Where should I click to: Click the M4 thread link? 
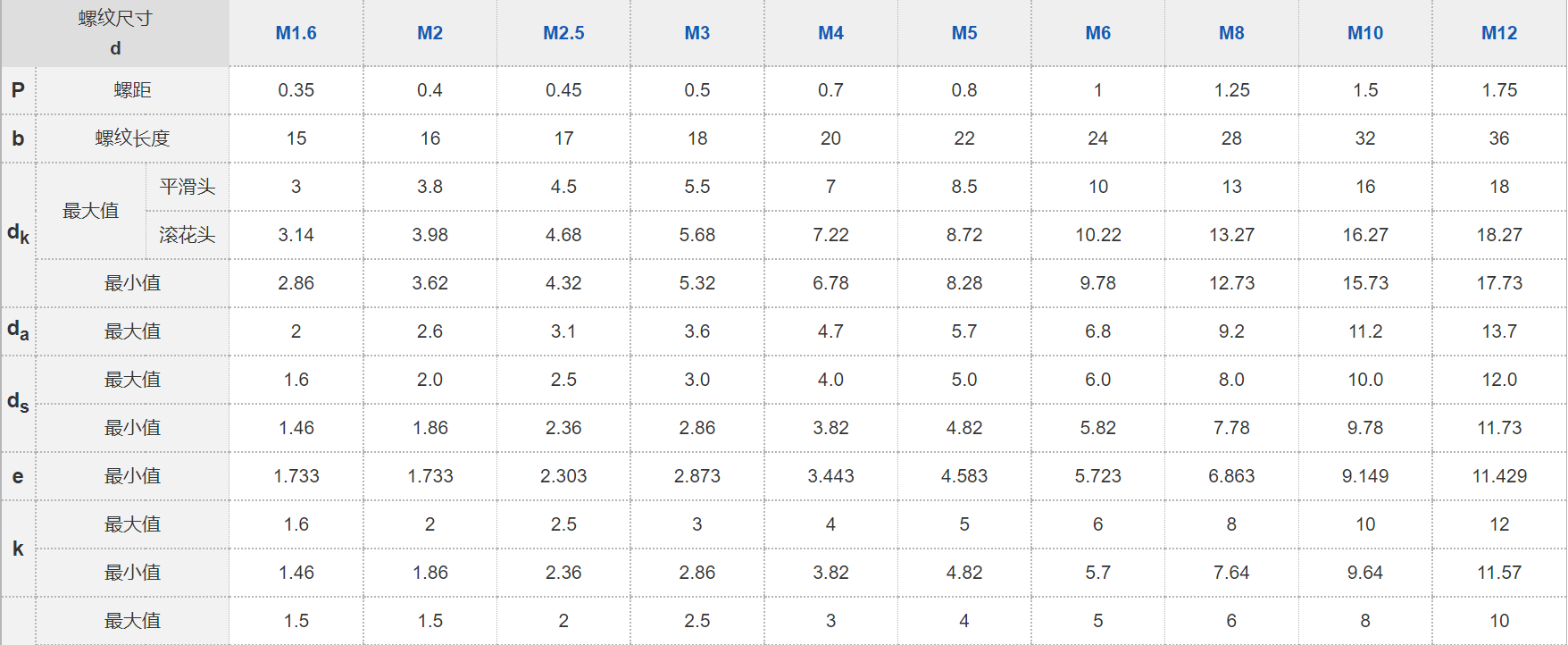(830, 33)
